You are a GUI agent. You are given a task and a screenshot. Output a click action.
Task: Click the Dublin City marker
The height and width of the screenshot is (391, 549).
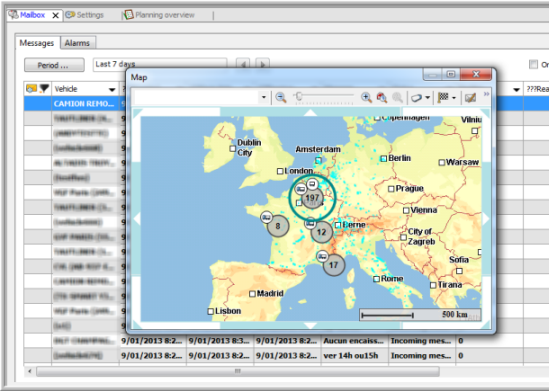[x=232, y=148]
